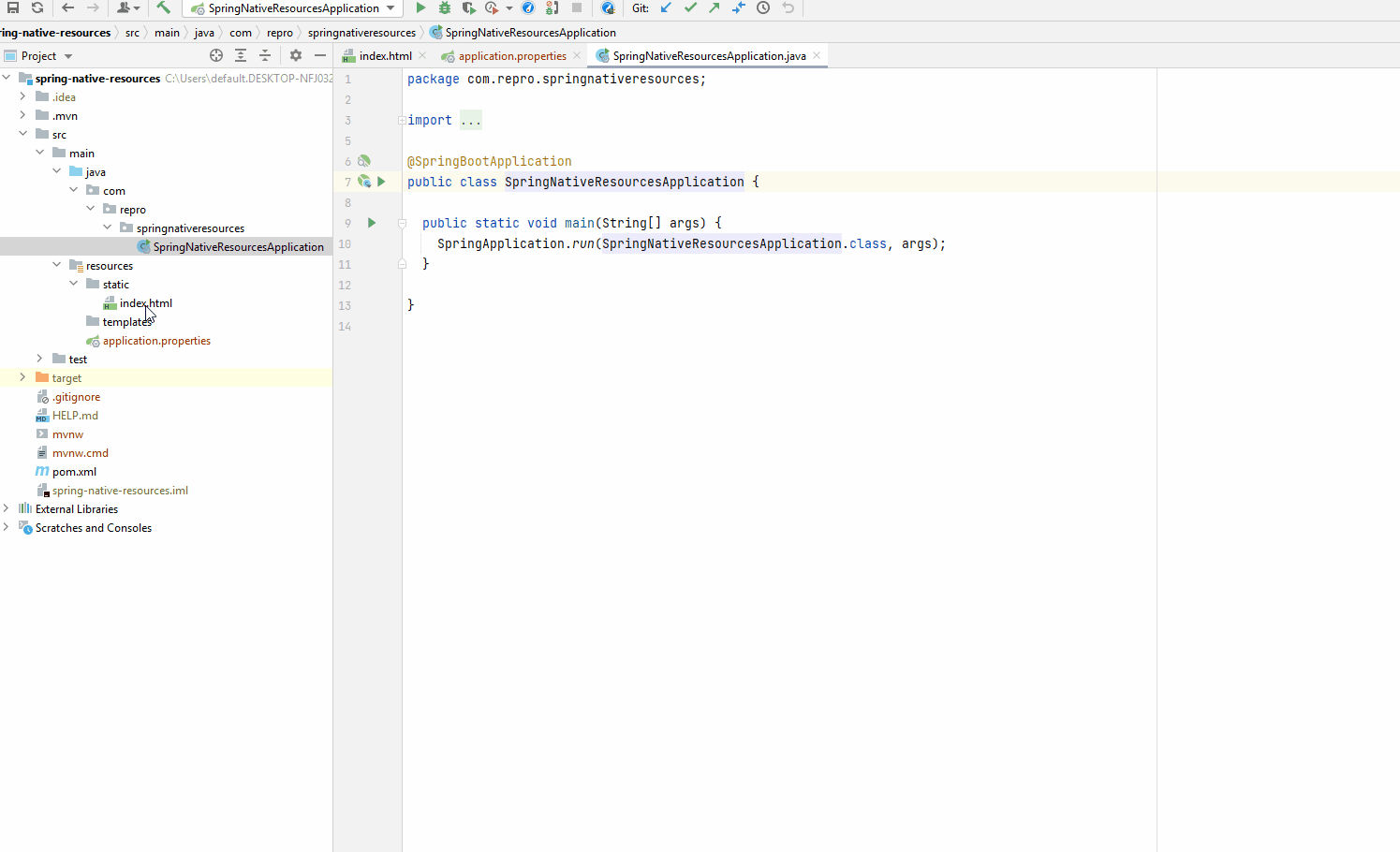Click the profiler run icon
The image size is (1400, 852).
point(493,7)
